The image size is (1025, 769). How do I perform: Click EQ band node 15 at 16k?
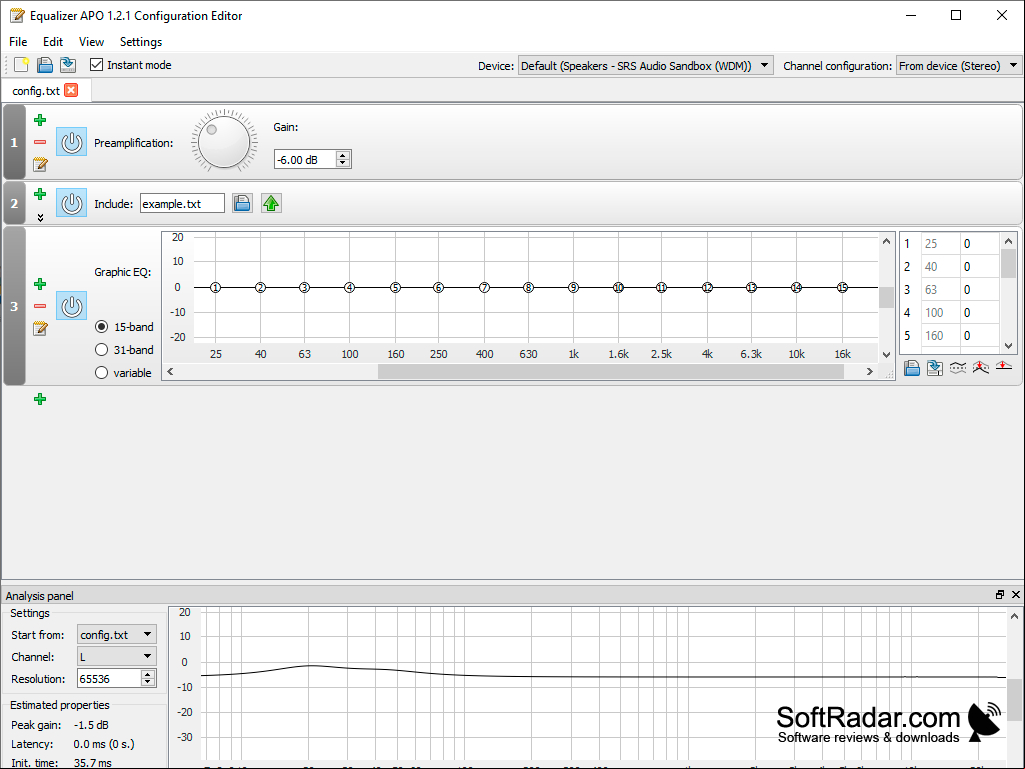point(843,287)
